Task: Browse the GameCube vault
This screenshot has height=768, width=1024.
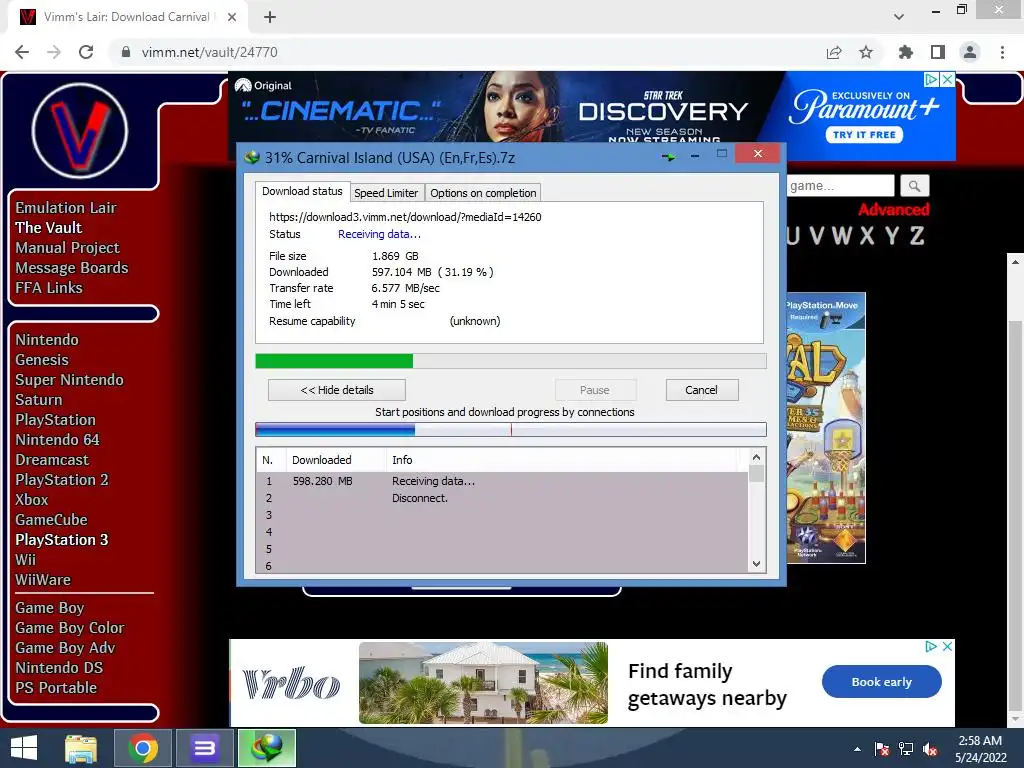Action: (x=52, y=520)
